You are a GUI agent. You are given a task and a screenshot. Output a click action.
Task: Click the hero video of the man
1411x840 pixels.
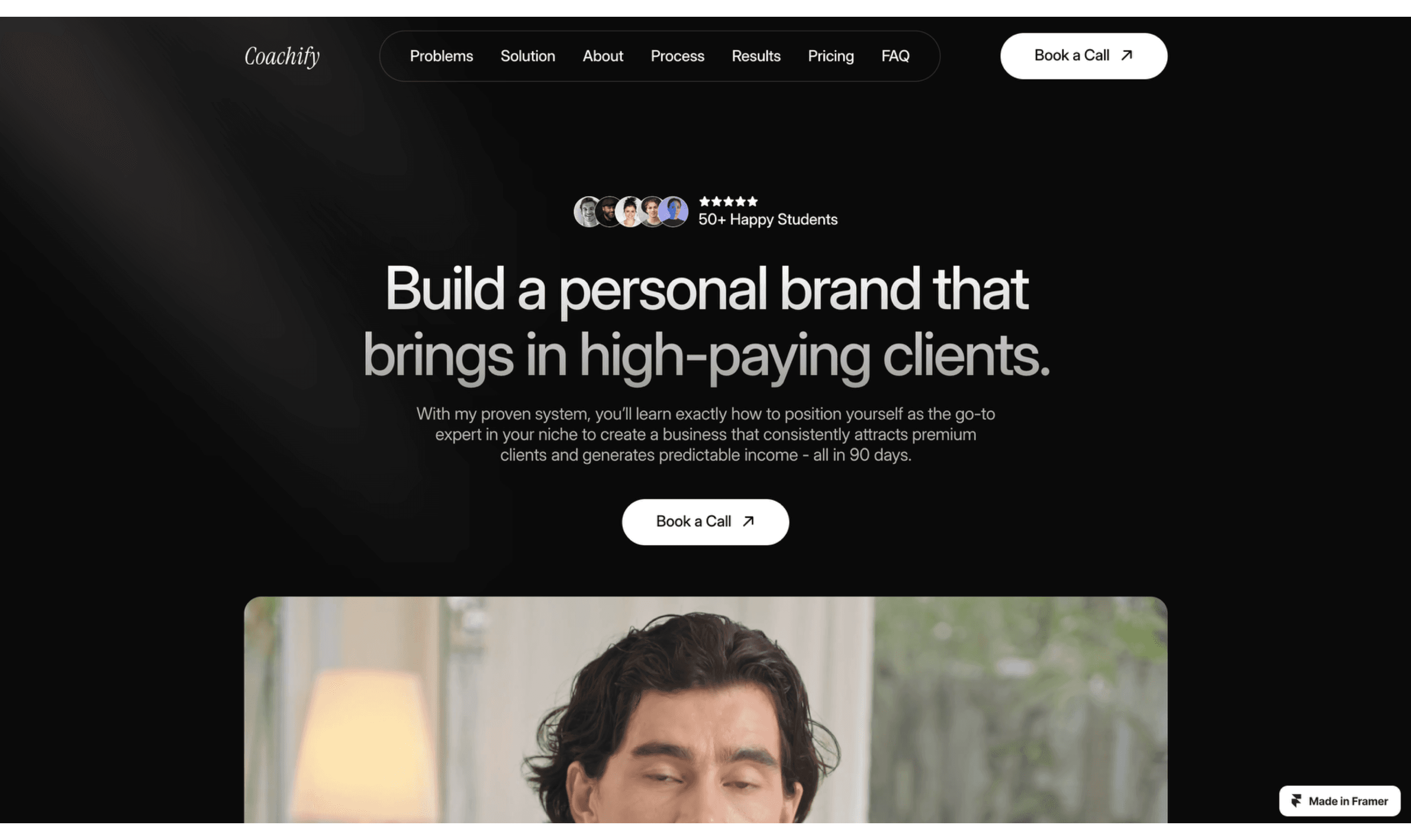click(705, 709)
